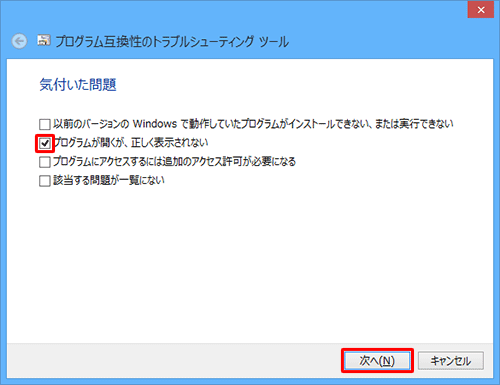500x385 pixels.
Task: Click the back arrow icon in header
Action: coord(19,41)
